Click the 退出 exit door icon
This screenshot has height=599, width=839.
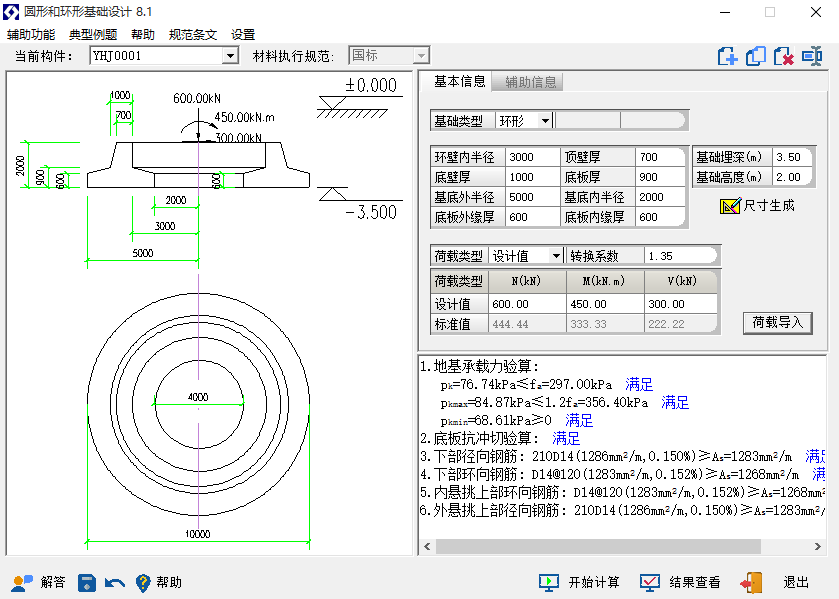pyautogui.click(x=751, y=582)
